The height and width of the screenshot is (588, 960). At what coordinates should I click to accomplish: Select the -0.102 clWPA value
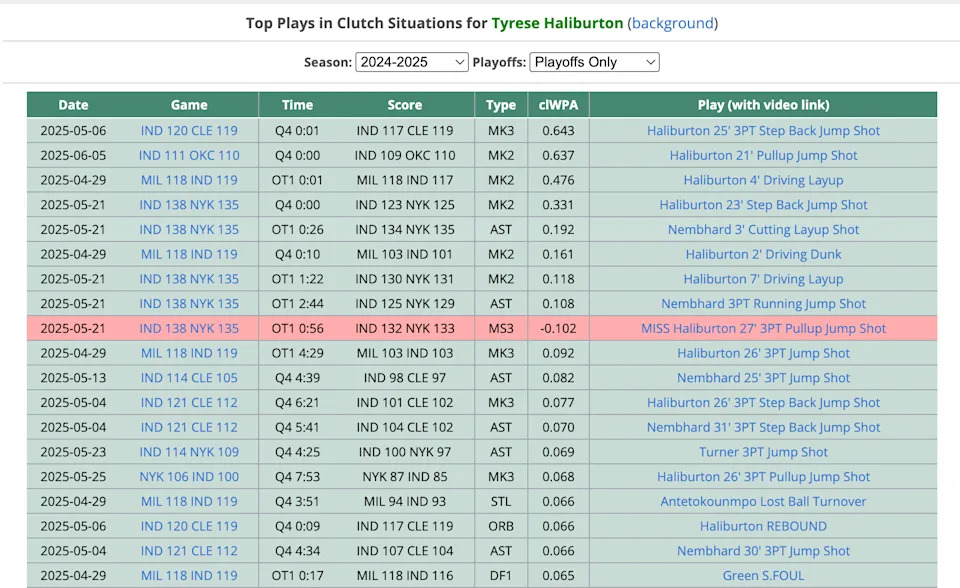click(558, 328)
